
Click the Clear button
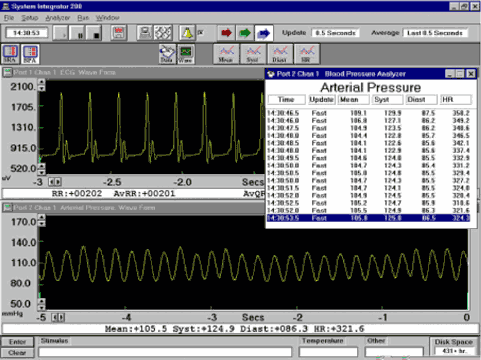click(x=17, y=353)
